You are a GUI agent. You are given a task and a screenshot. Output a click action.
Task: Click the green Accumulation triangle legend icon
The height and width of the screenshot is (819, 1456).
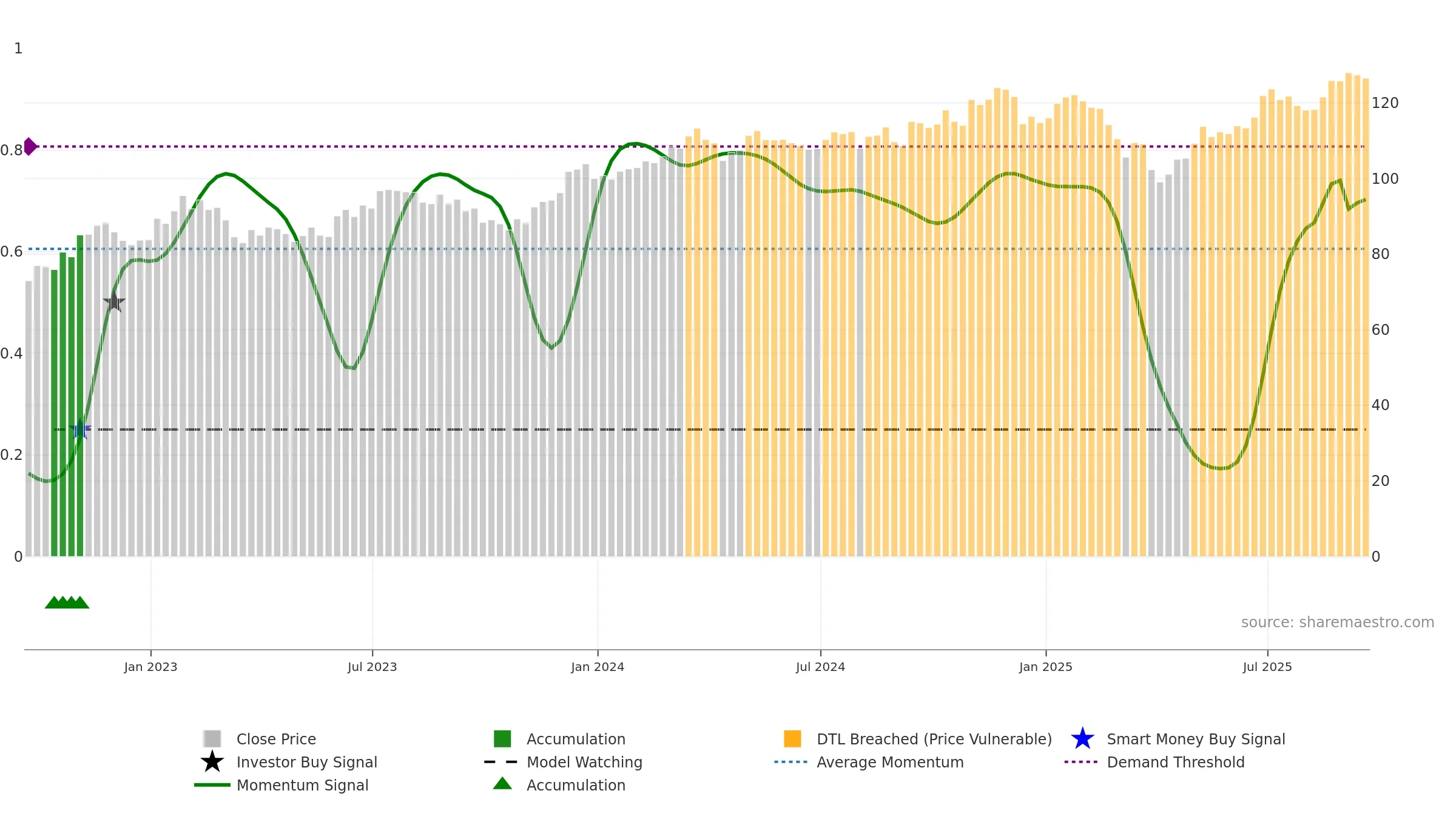click(502, 784)
